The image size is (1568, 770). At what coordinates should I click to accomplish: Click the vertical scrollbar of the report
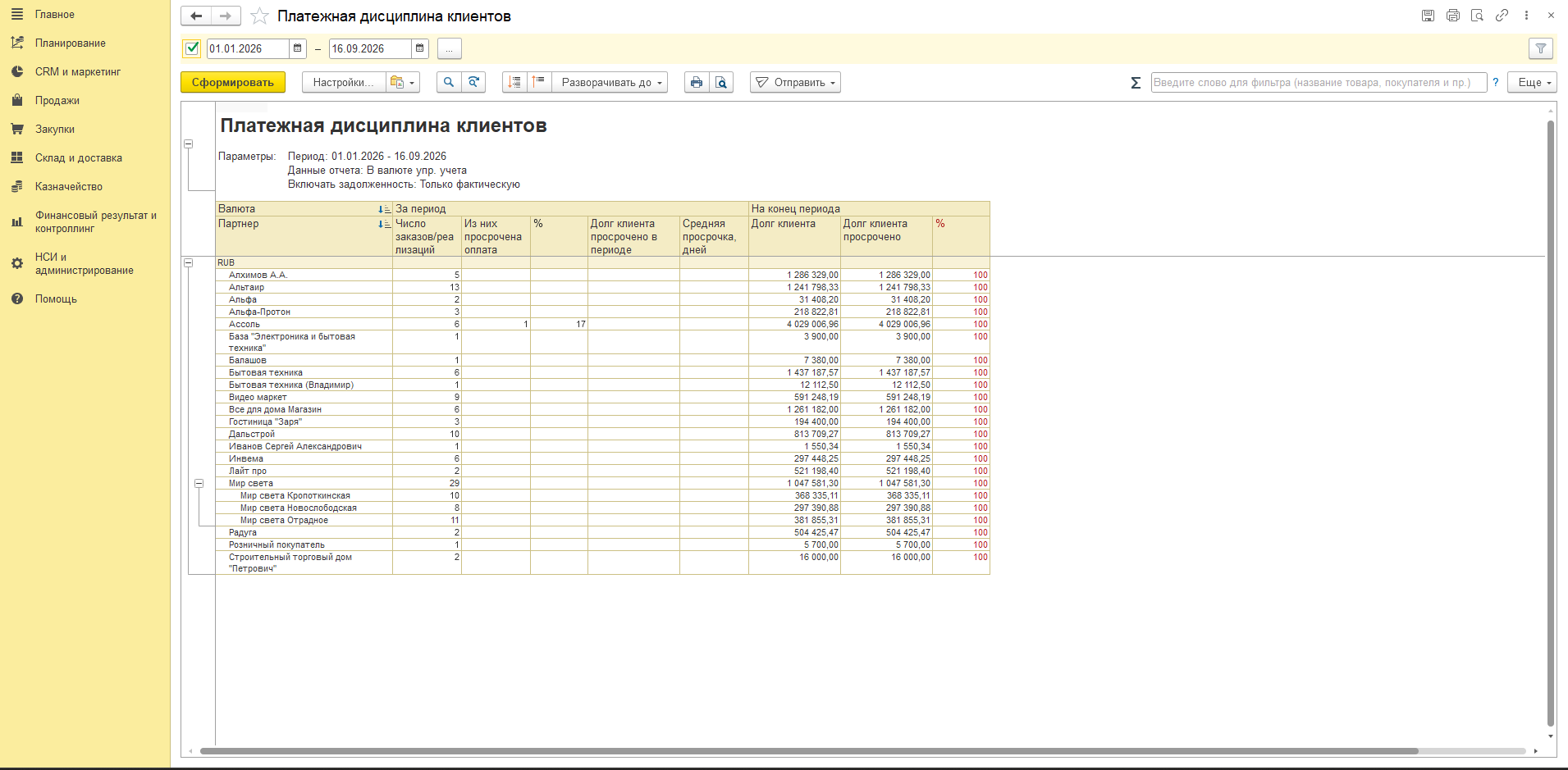pos(1551,423)
